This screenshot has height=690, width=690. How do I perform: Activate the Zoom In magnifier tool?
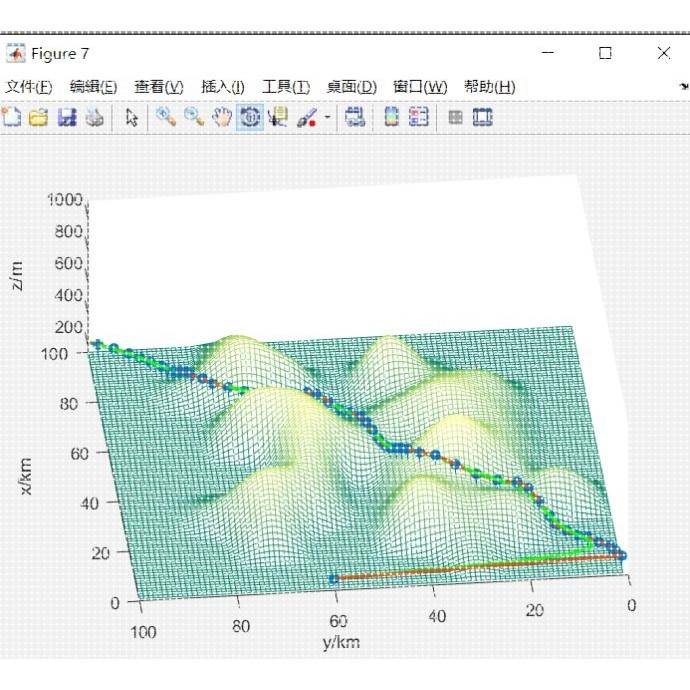[166, 117]
